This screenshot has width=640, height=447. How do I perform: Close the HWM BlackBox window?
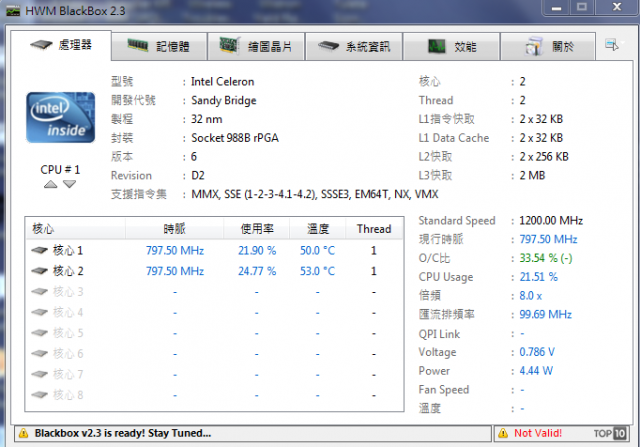click(x=617, y=7)
